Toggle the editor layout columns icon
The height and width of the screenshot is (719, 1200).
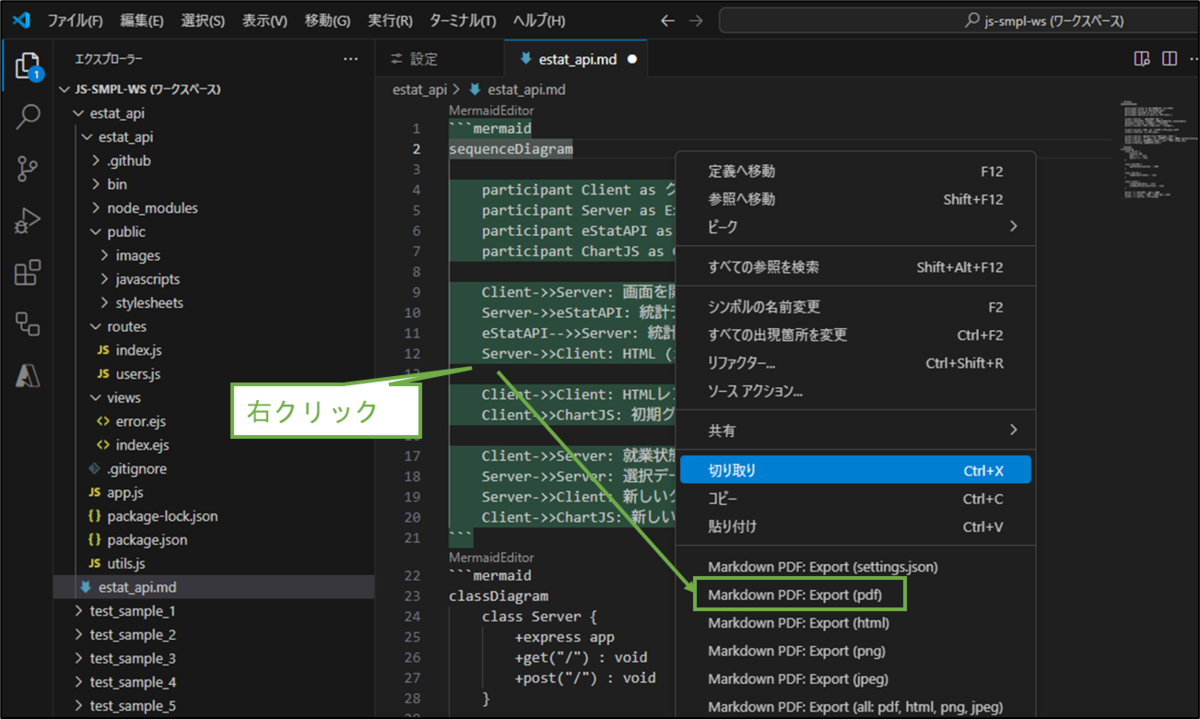coord(1169,59)
